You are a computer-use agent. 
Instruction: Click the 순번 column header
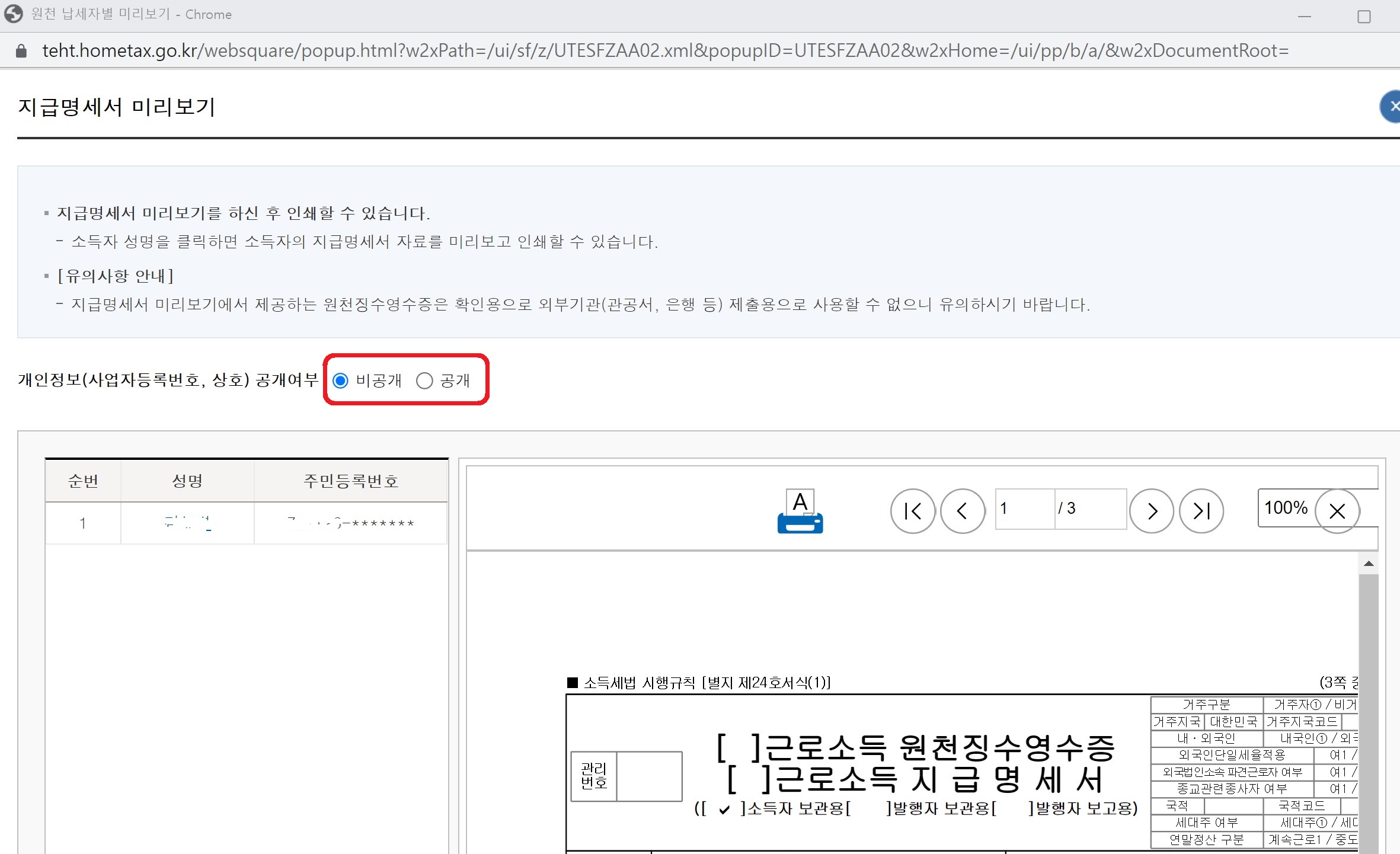pos(83,481)
